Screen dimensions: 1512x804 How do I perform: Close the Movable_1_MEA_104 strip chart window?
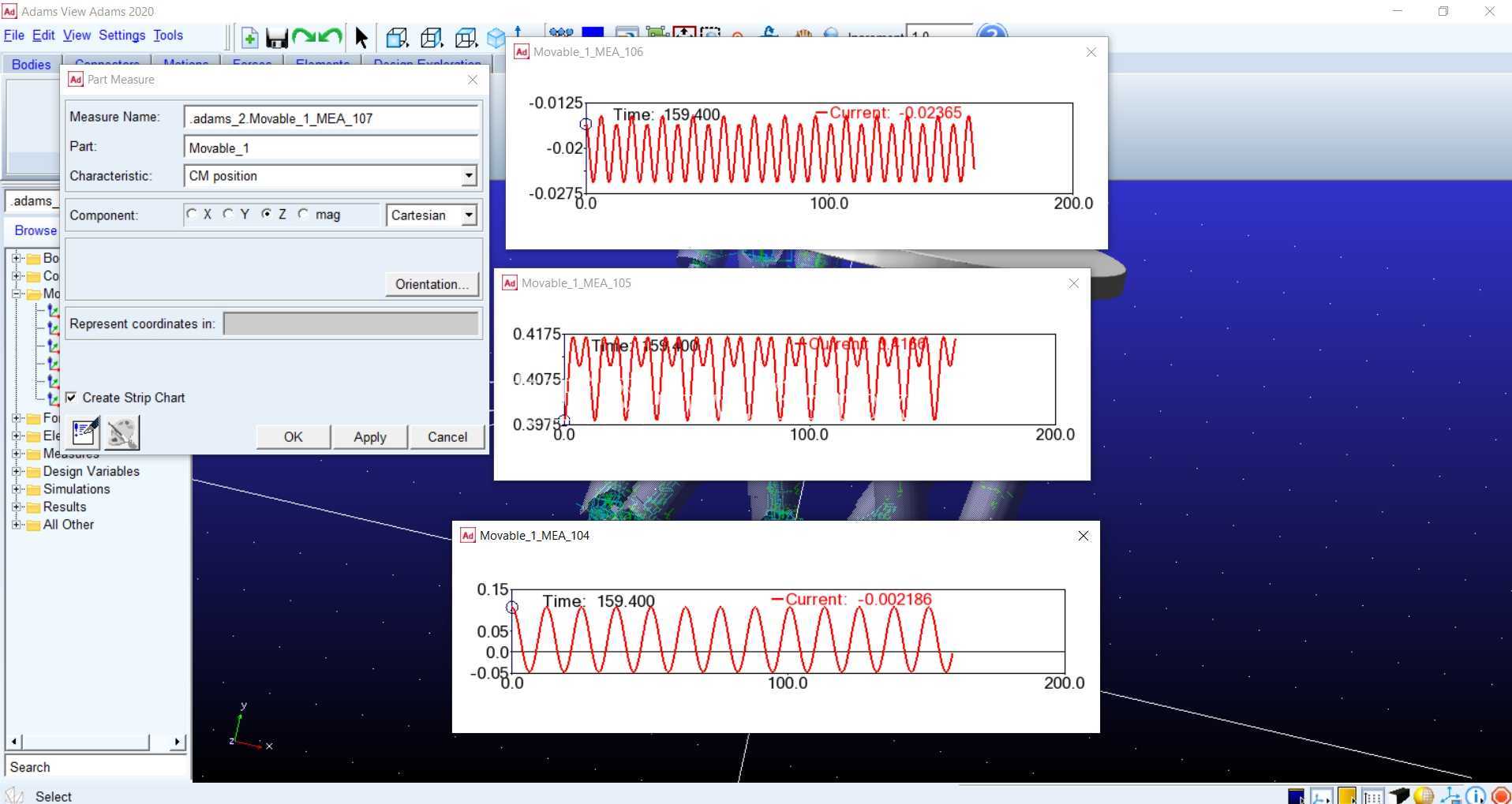(1083, 536)
